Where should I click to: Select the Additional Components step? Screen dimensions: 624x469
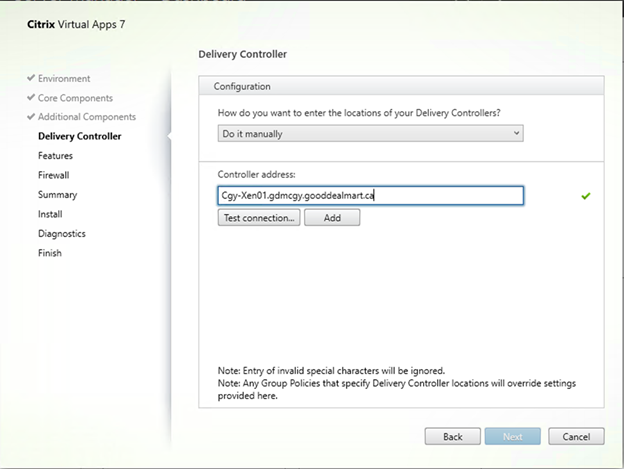(87, 117)
